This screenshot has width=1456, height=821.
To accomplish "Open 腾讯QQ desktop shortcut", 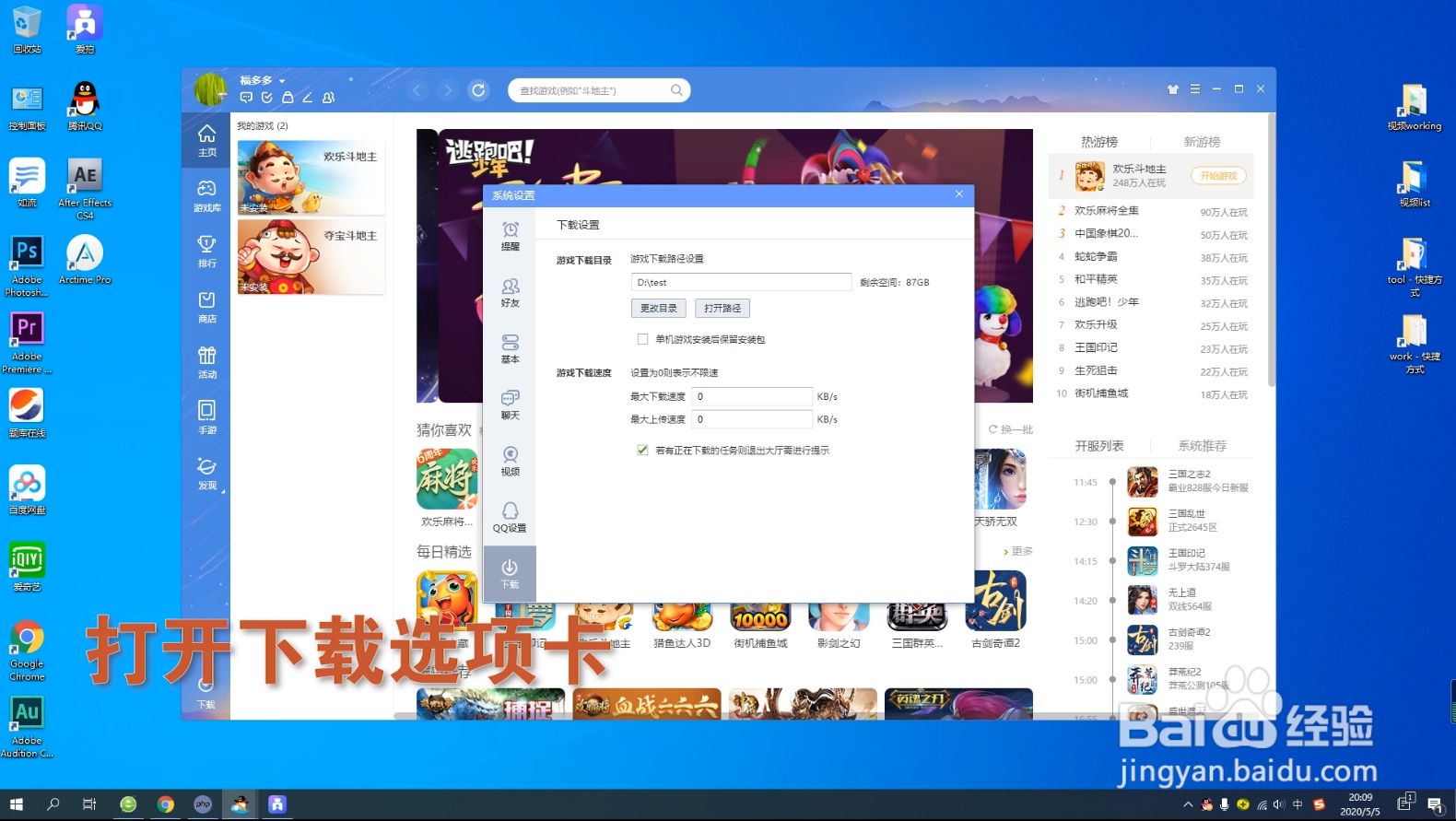I will tap(85, 106).
